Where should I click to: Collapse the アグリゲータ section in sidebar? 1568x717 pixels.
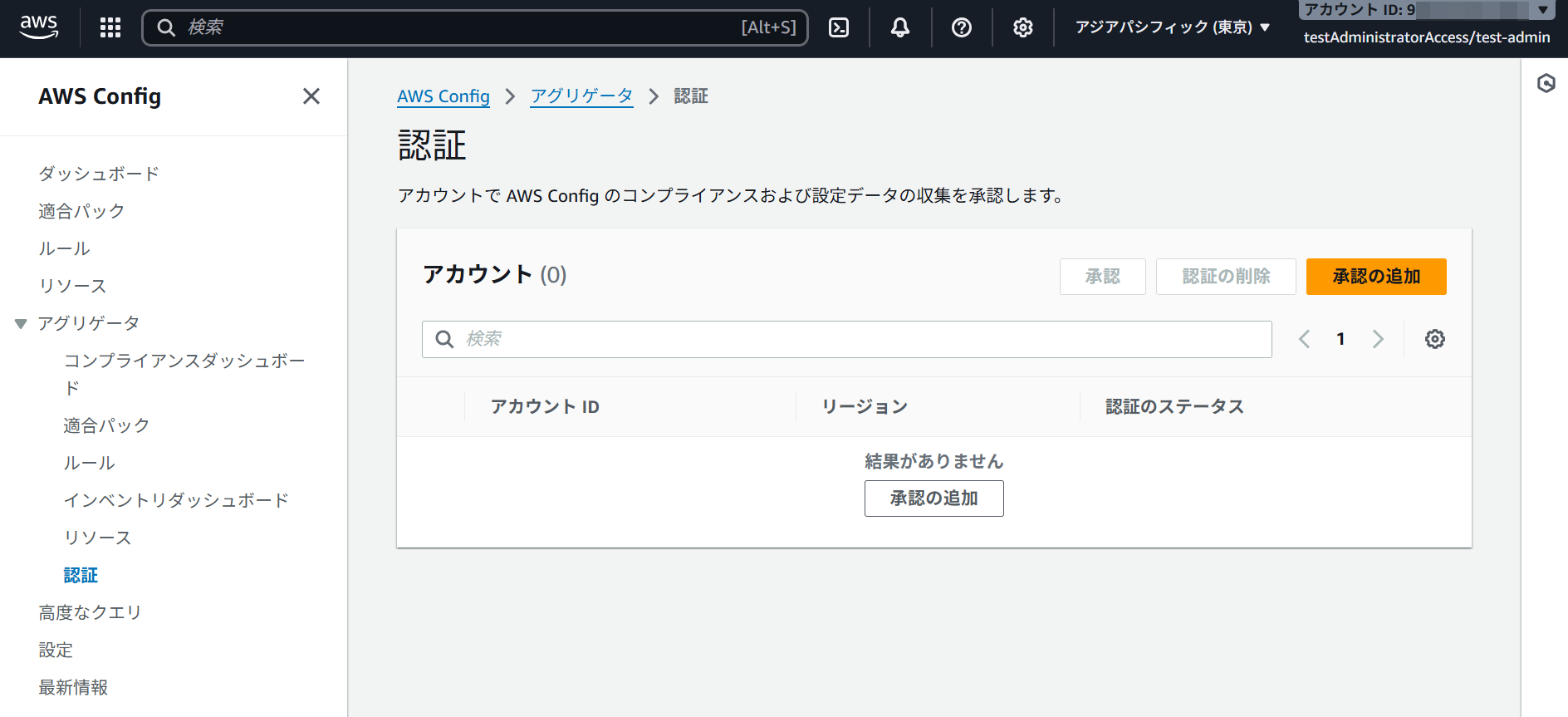[21, 323]
